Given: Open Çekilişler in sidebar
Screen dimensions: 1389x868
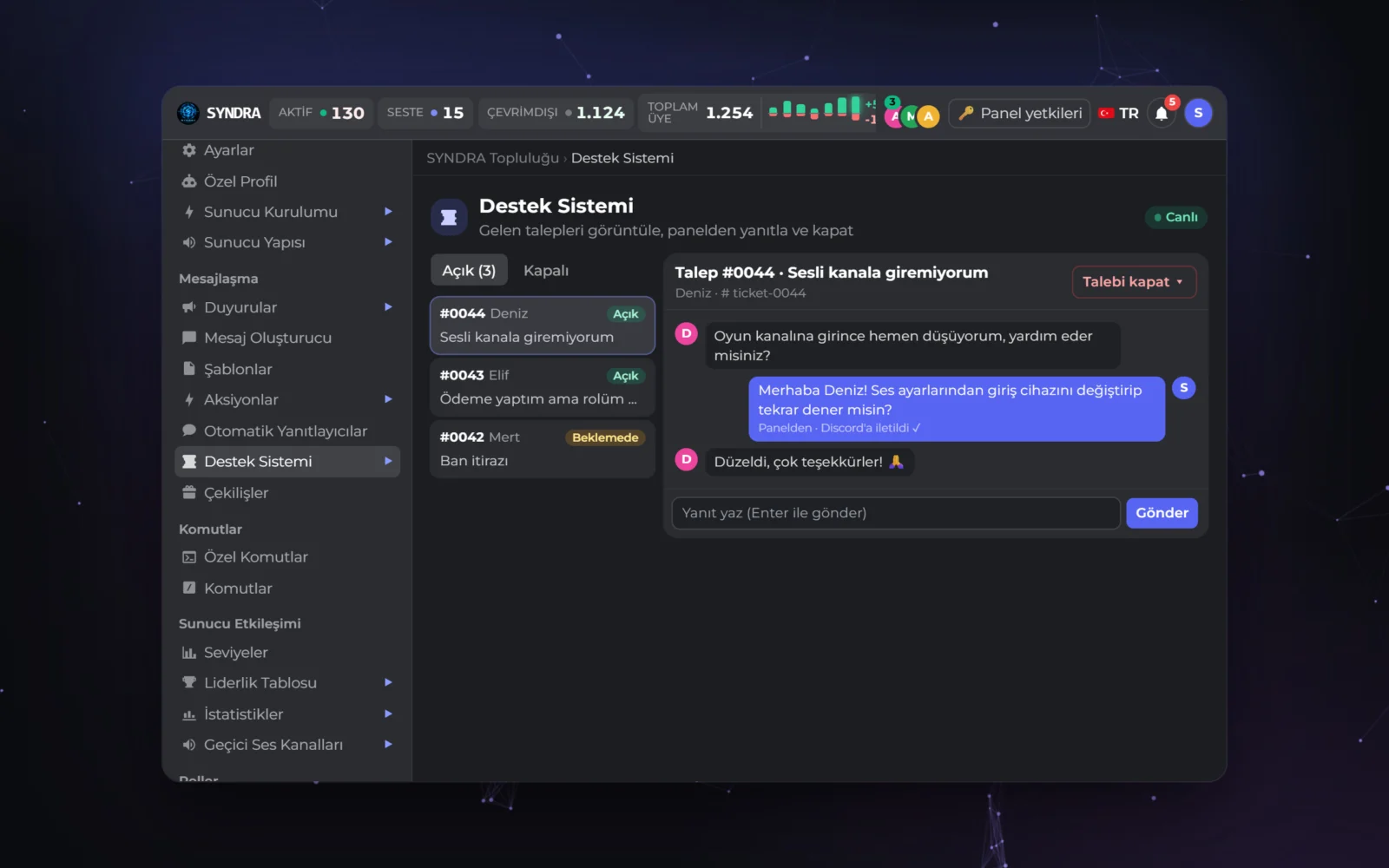Looking at the screenshot, I should 287,493.
